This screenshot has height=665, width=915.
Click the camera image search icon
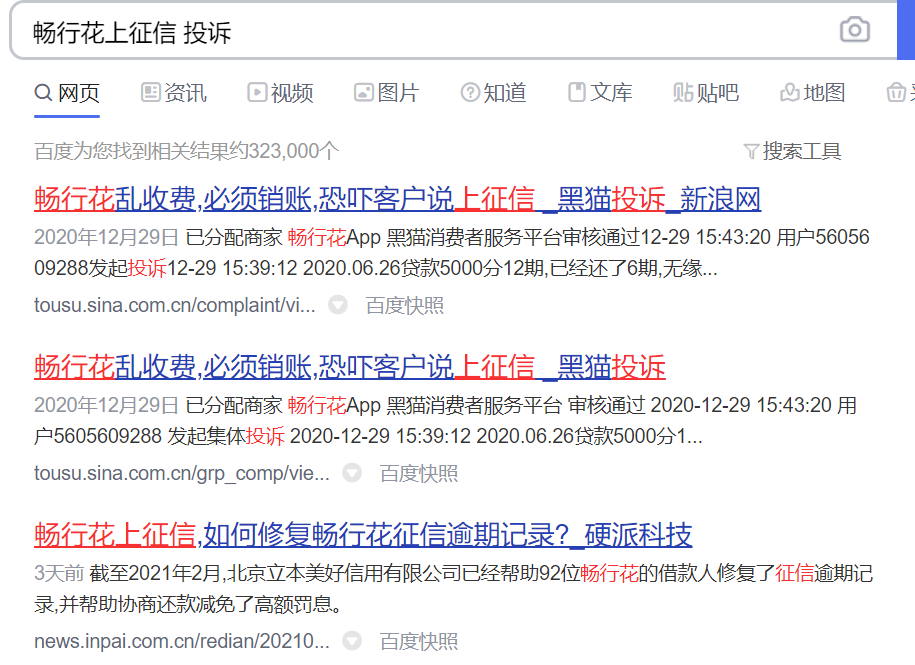(x=854, y=30)
